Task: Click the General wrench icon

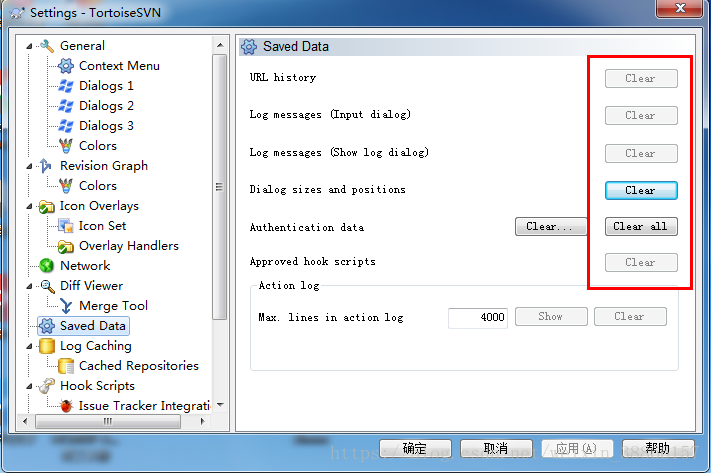Action: (x=47, y=46)
